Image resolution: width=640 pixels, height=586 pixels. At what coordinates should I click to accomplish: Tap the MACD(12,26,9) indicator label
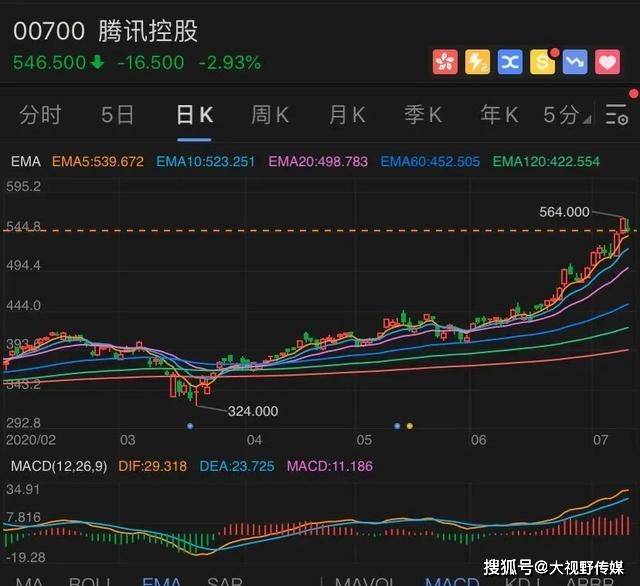tap(59, 466)
